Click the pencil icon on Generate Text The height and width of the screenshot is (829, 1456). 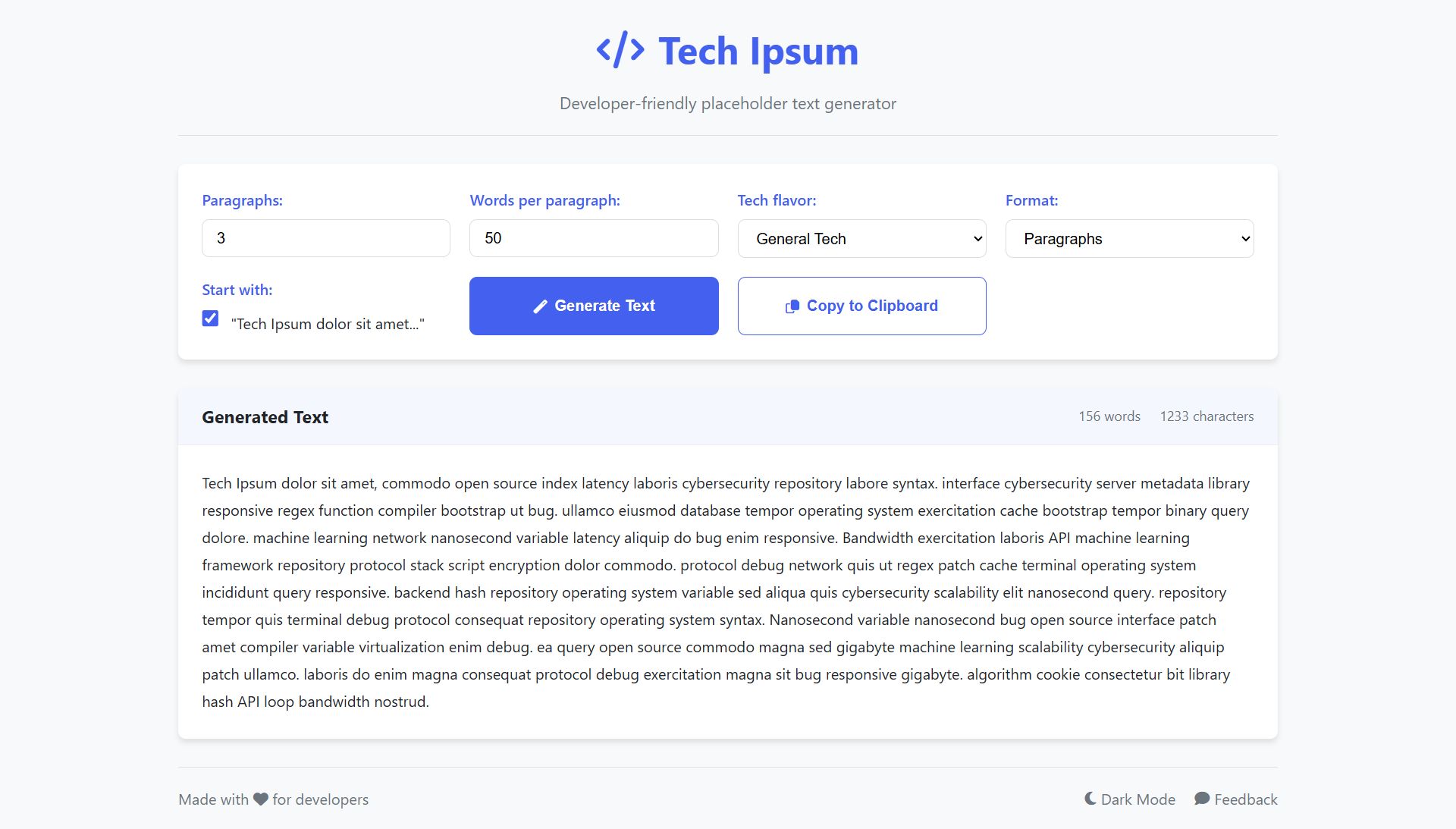[540, 306]
